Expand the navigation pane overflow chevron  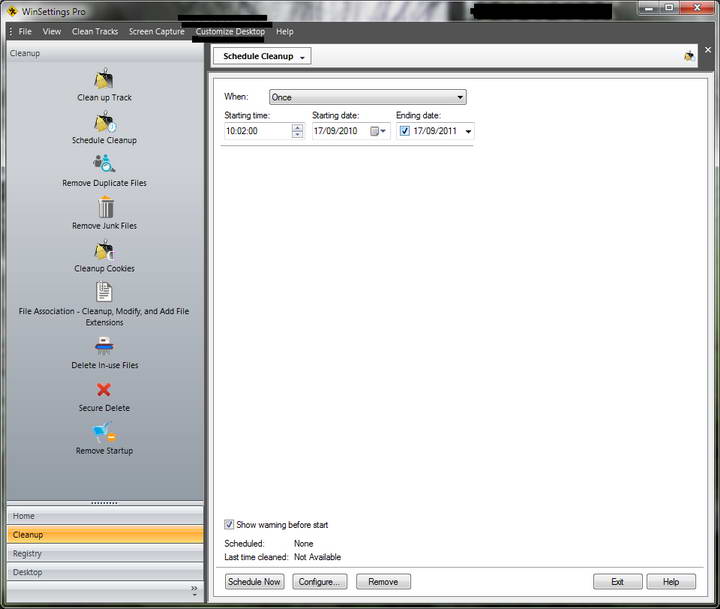(194, 591)
